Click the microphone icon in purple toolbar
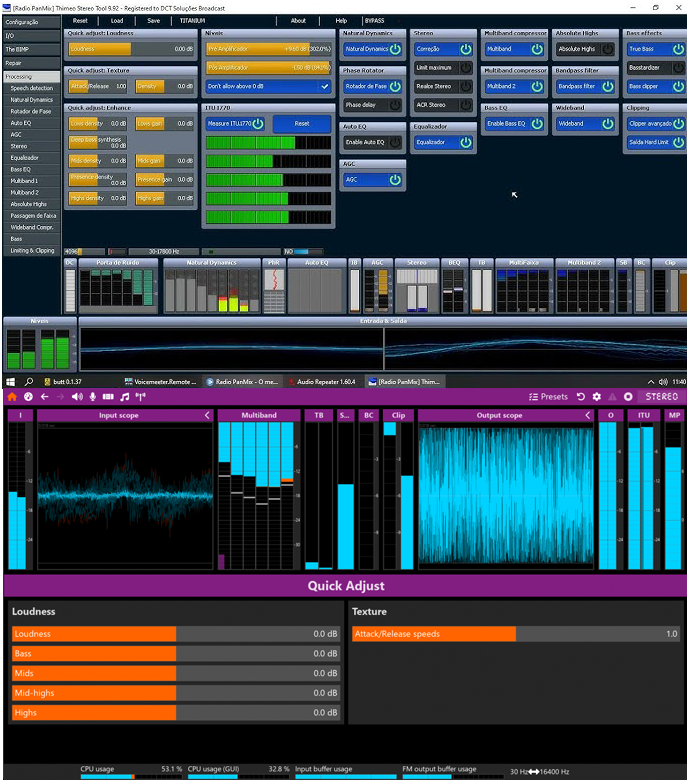The height and width of the screenshot is (780, 687). [93, 397]
